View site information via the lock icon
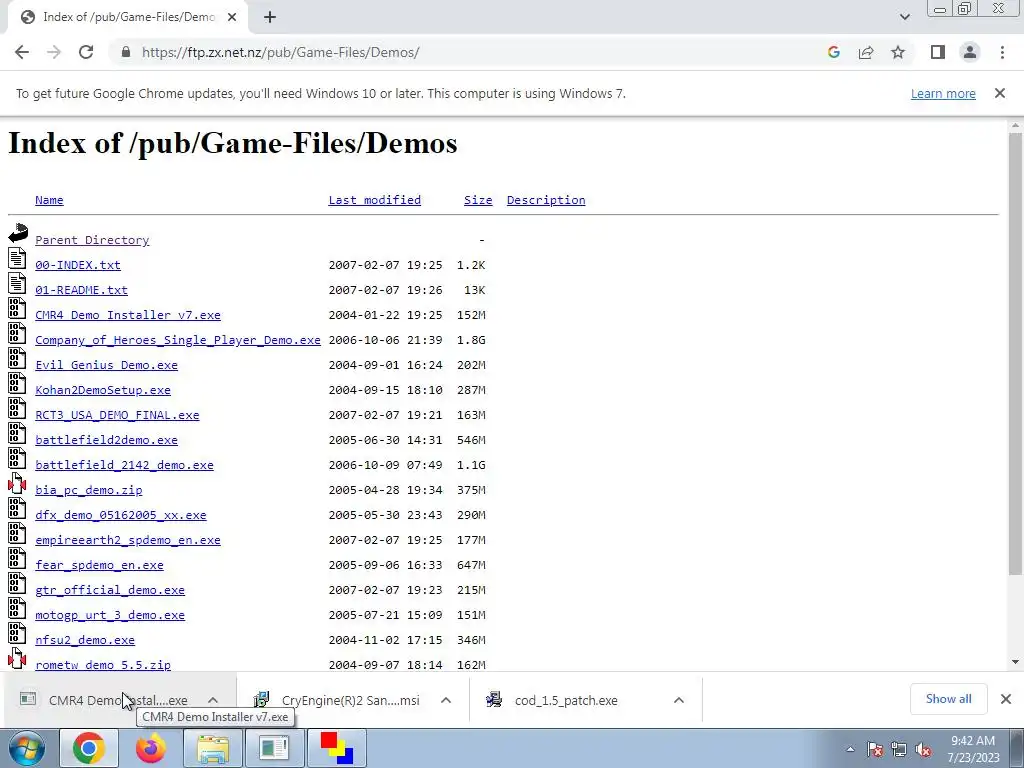 (126, 52)
